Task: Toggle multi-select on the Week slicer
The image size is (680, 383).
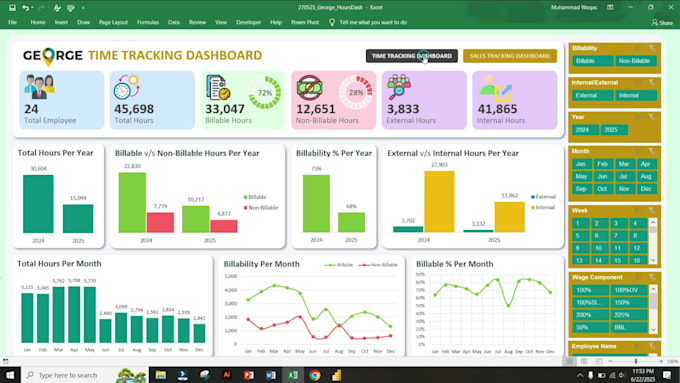Action: (638, 210)
